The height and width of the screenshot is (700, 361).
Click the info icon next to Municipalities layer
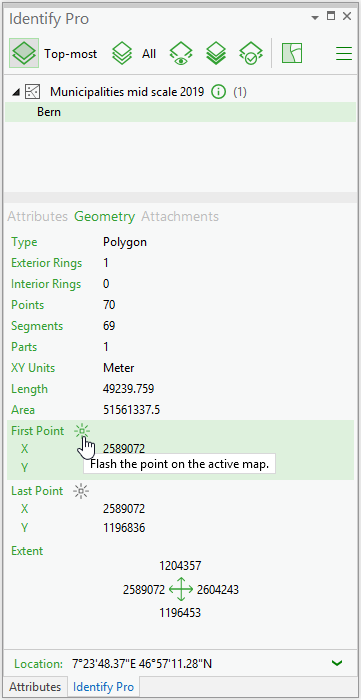219,92
